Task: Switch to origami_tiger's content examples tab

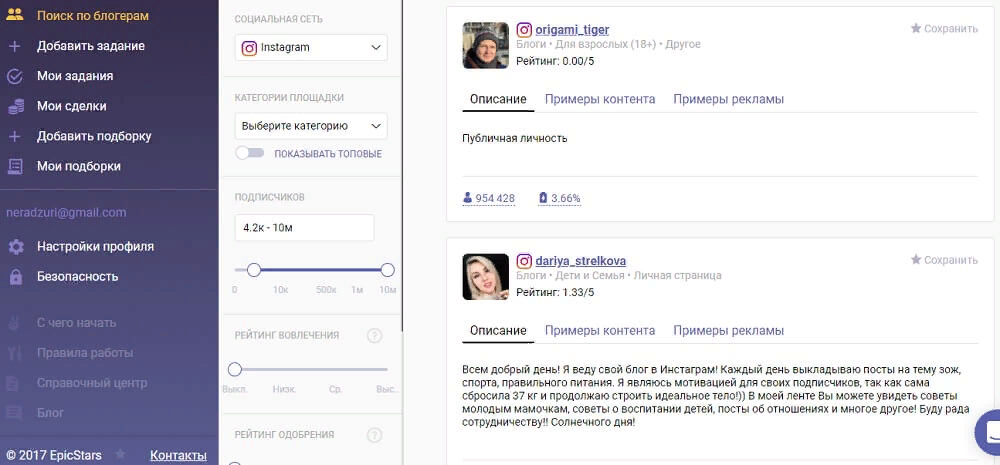Action: [600, 99]
